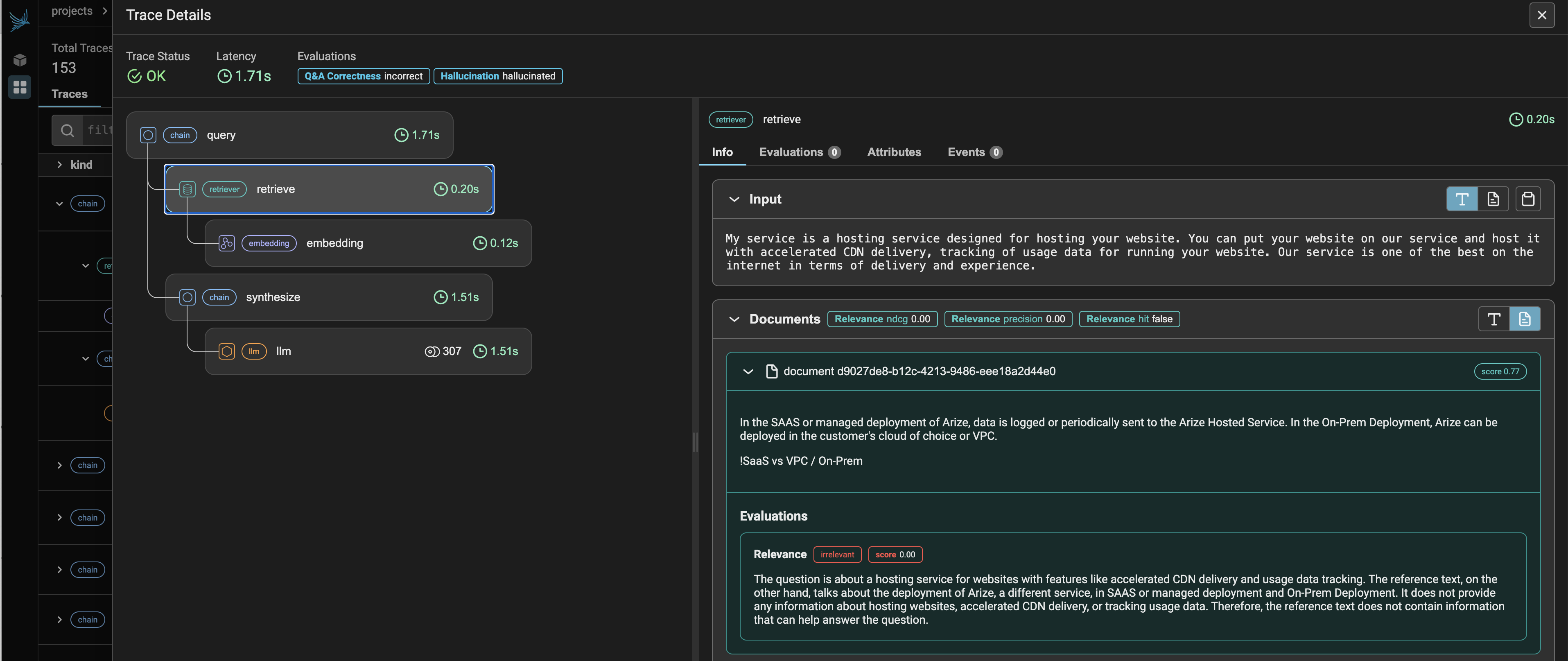Viewport: 1568px width, 661px height.
Task: Click the panel divider resize handle
Action: [x=695, y=442]
